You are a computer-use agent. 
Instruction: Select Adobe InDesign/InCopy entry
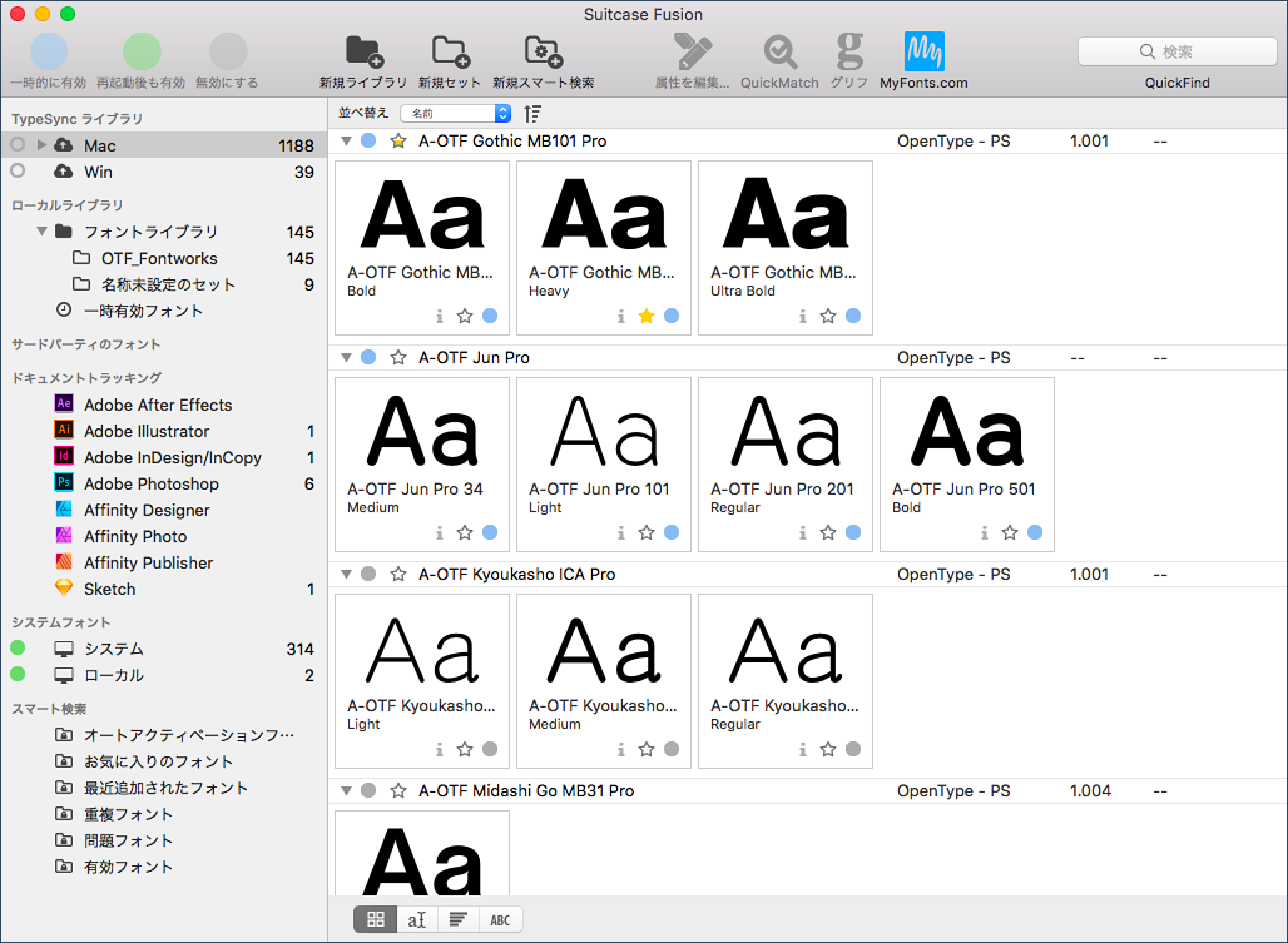pyautogui.click(x=163, y=458)
